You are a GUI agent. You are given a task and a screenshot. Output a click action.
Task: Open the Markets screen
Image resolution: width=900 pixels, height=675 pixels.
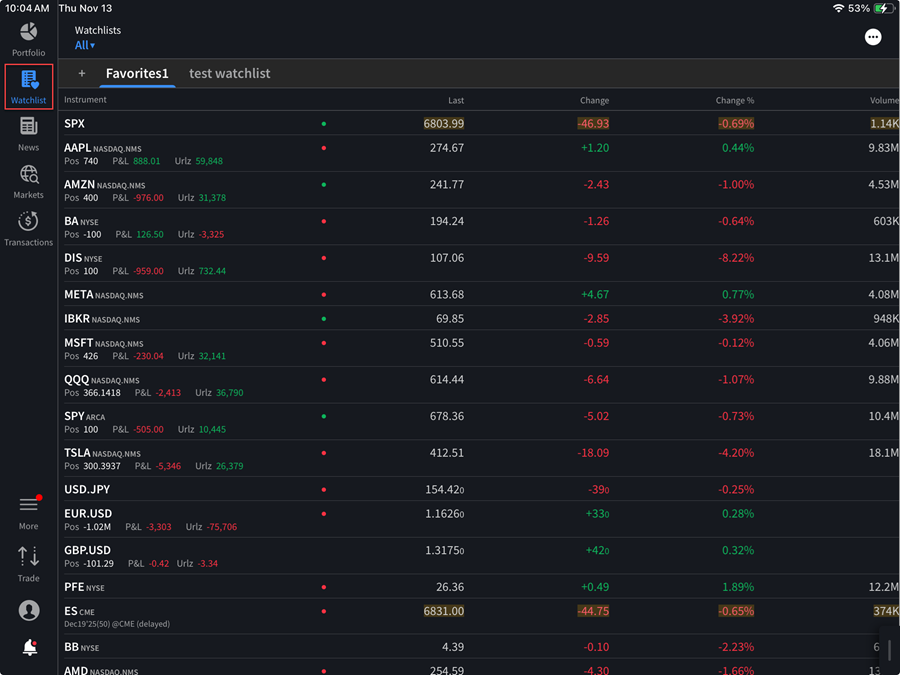click(28, 180)
